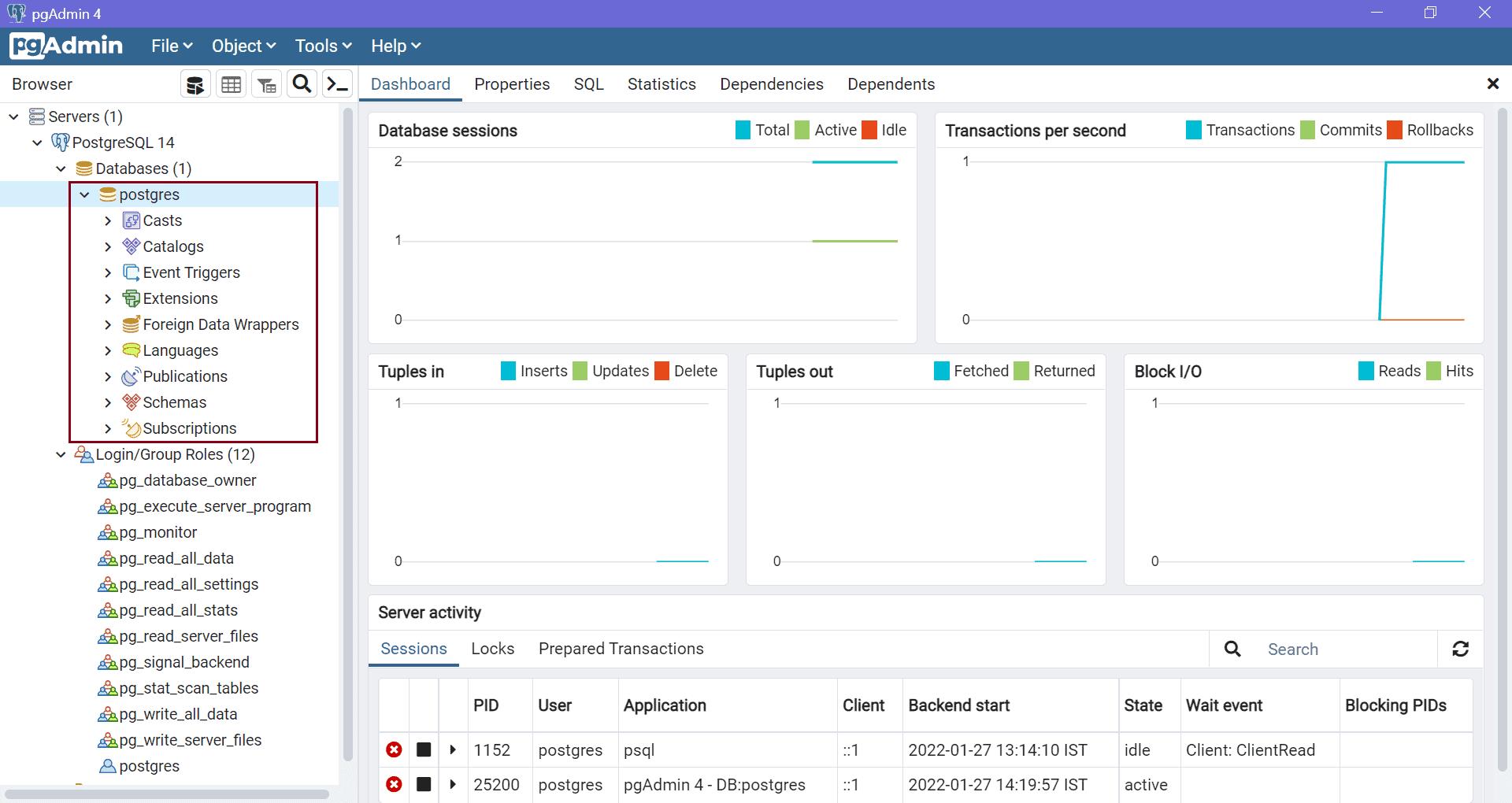Screen dimensions: 1512x803
Task: Select the pg_monitor role in the tree
Action: pos(157,532)
